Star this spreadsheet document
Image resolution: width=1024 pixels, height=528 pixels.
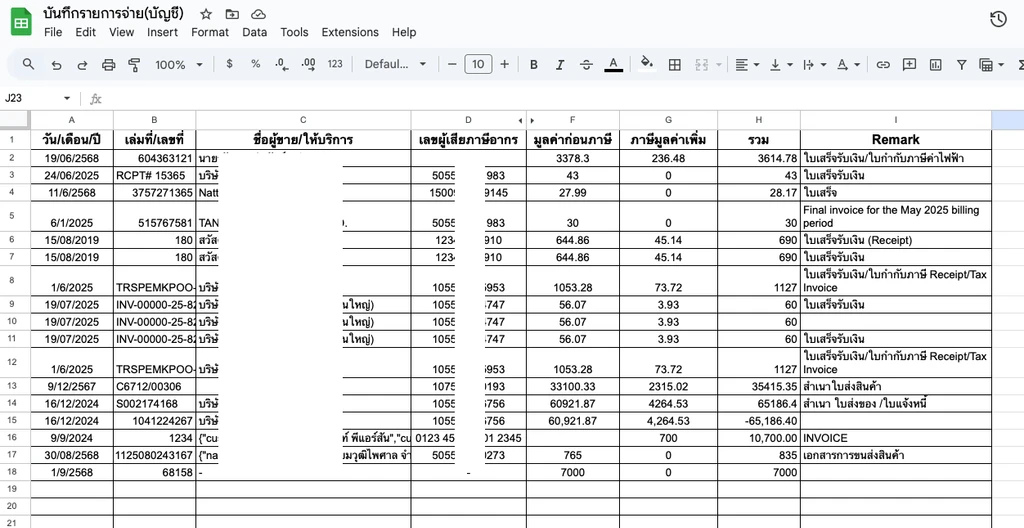[206, 14]
